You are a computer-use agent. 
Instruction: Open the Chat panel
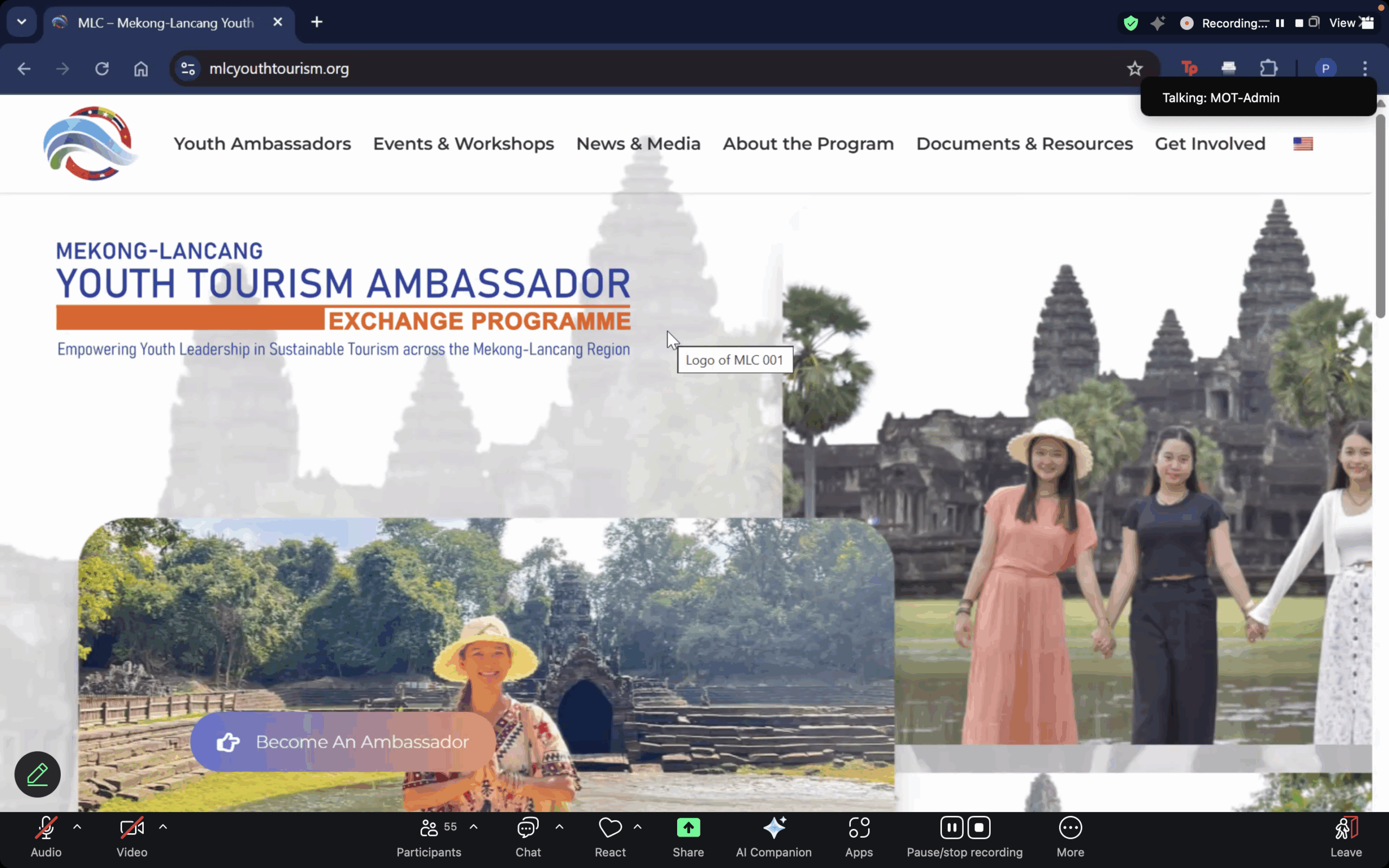[527, 828]
